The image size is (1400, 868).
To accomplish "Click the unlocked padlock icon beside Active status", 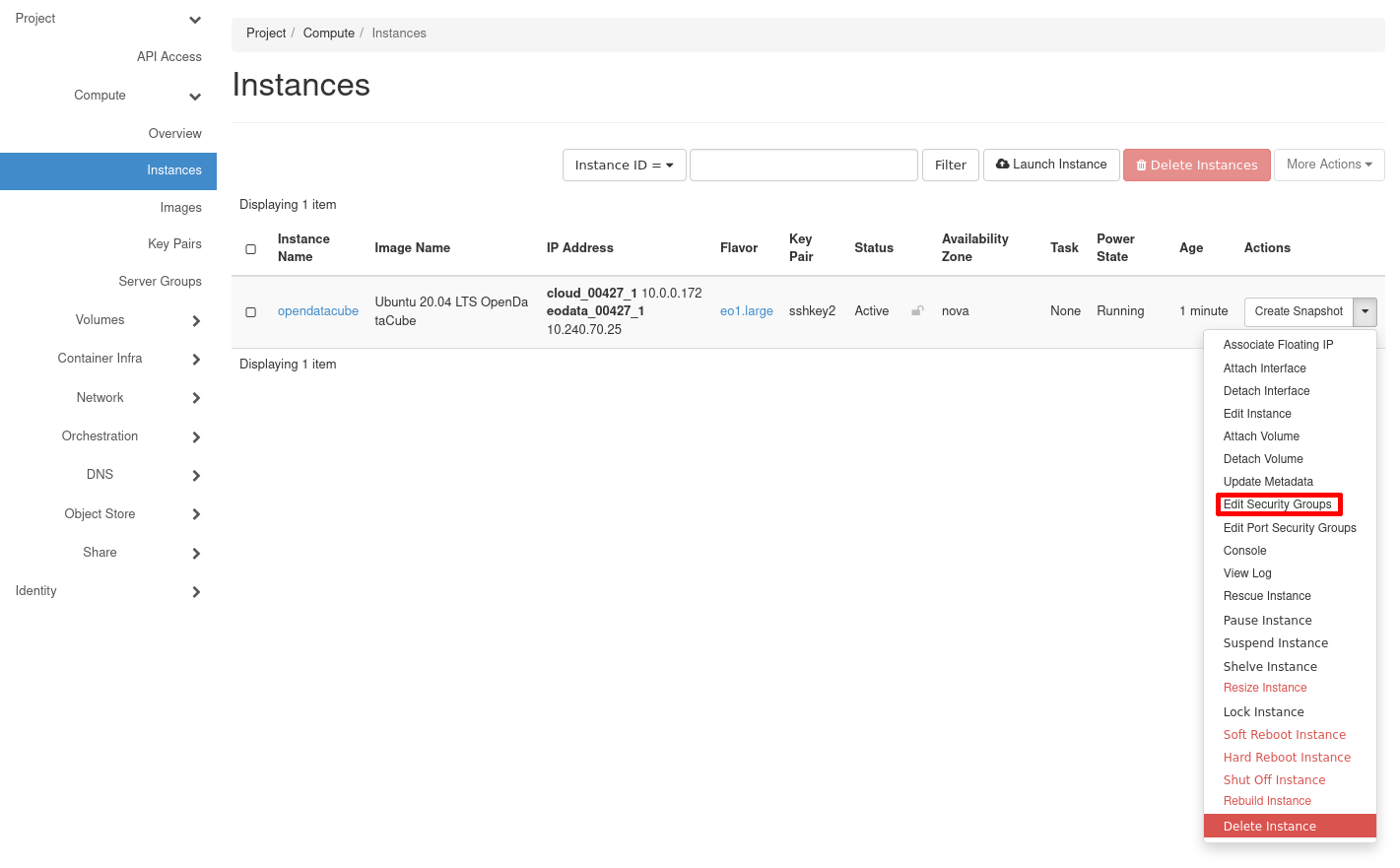I will [917, 310].
